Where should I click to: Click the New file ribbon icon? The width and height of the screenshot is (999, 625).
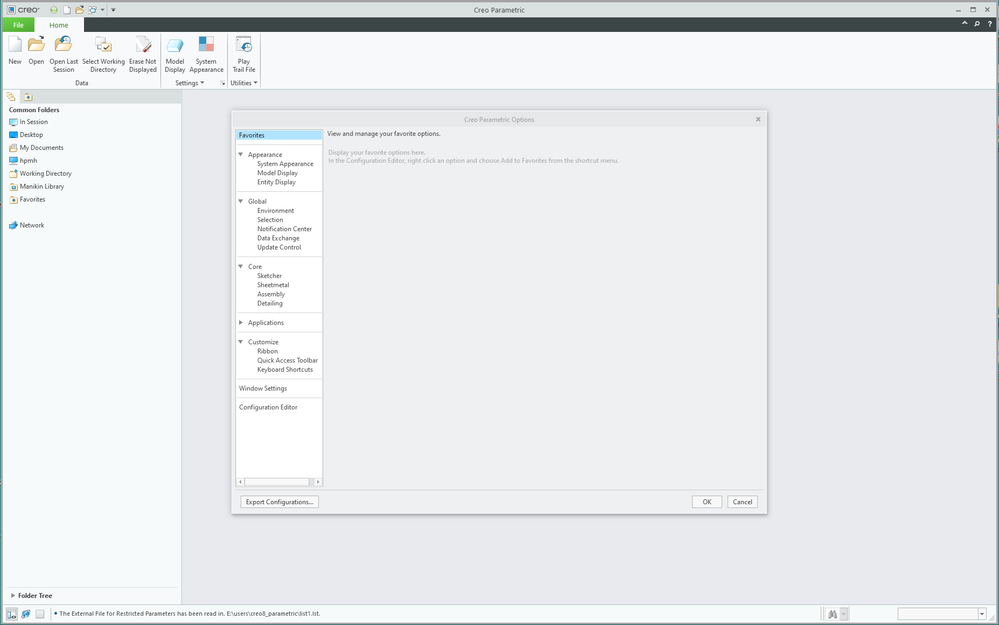coord(15,44)
